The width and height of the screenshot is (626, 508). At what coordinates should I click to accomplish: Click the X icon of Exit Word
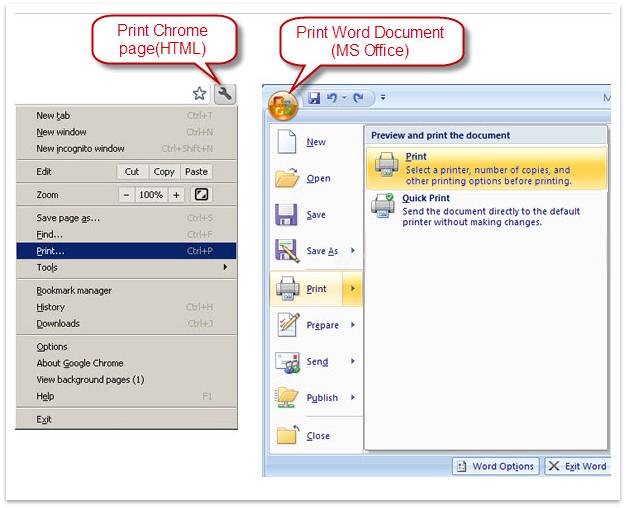click(553, 466)
